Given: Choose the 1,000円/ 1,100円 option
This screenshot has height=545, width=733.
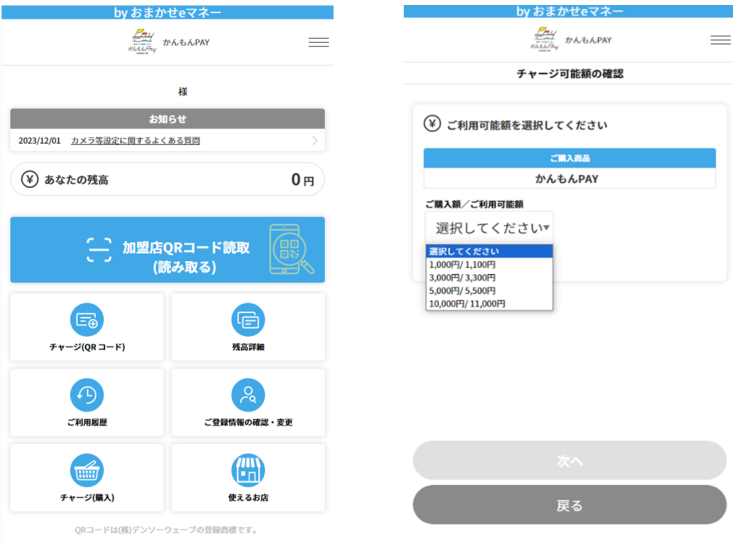Looking at the screenshot, I should [489, 265].
